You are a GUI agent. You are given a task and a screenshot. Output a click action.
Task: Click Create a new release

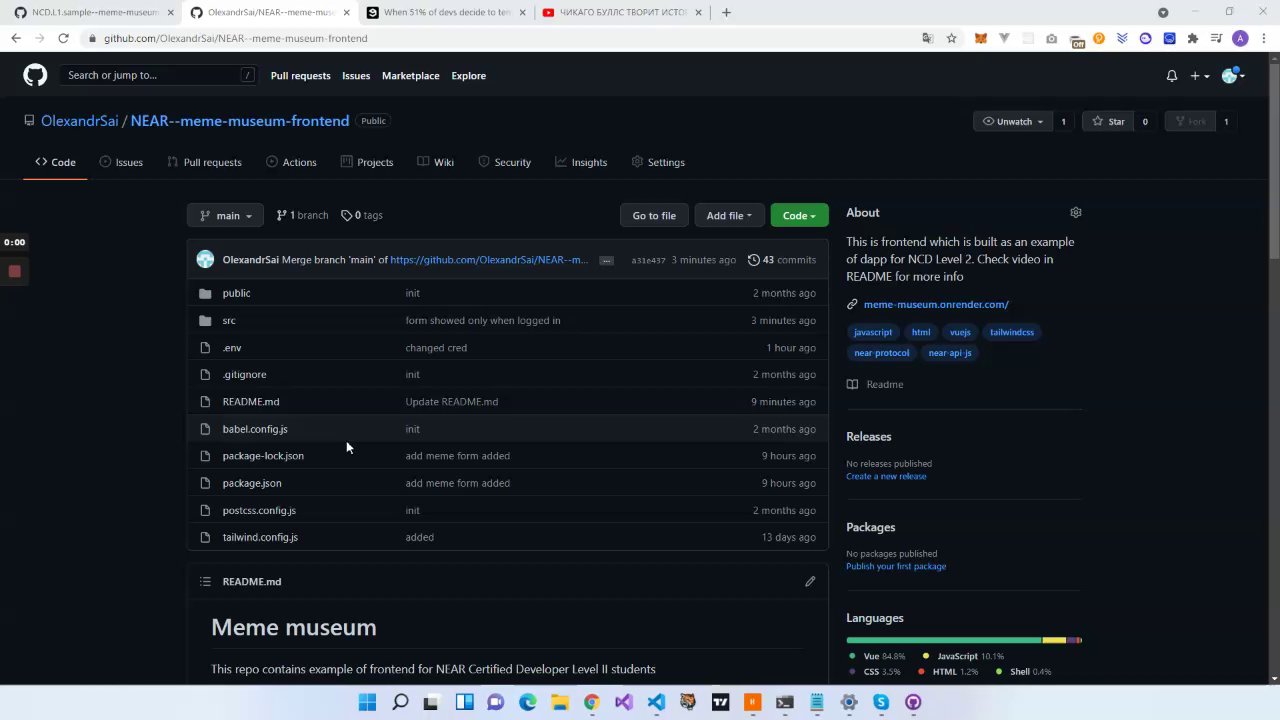coord(886,477)
